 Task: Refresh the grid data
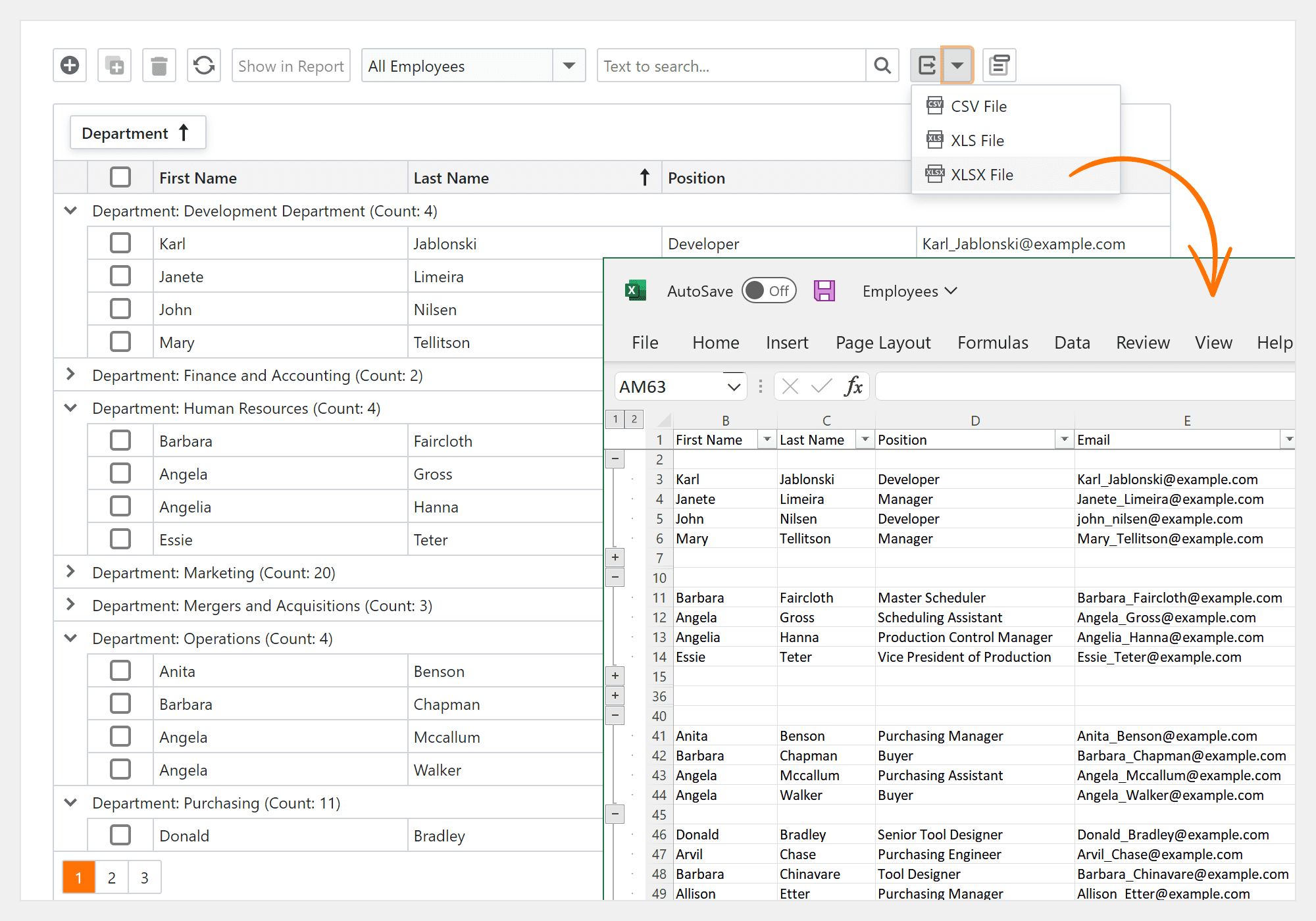tap(203, 65)
